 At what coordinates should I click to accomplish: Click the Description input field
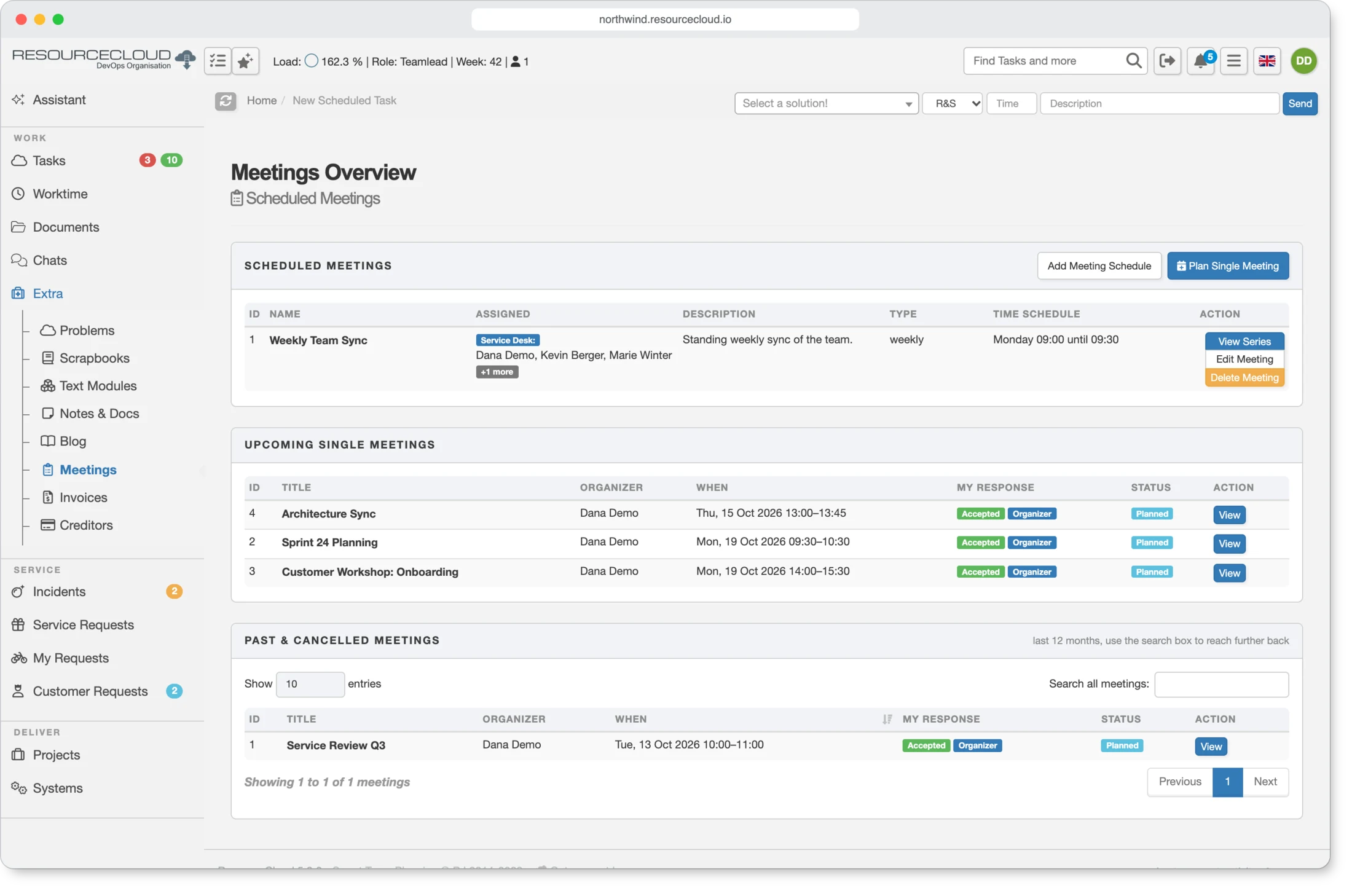click(x=1159, y=103)
